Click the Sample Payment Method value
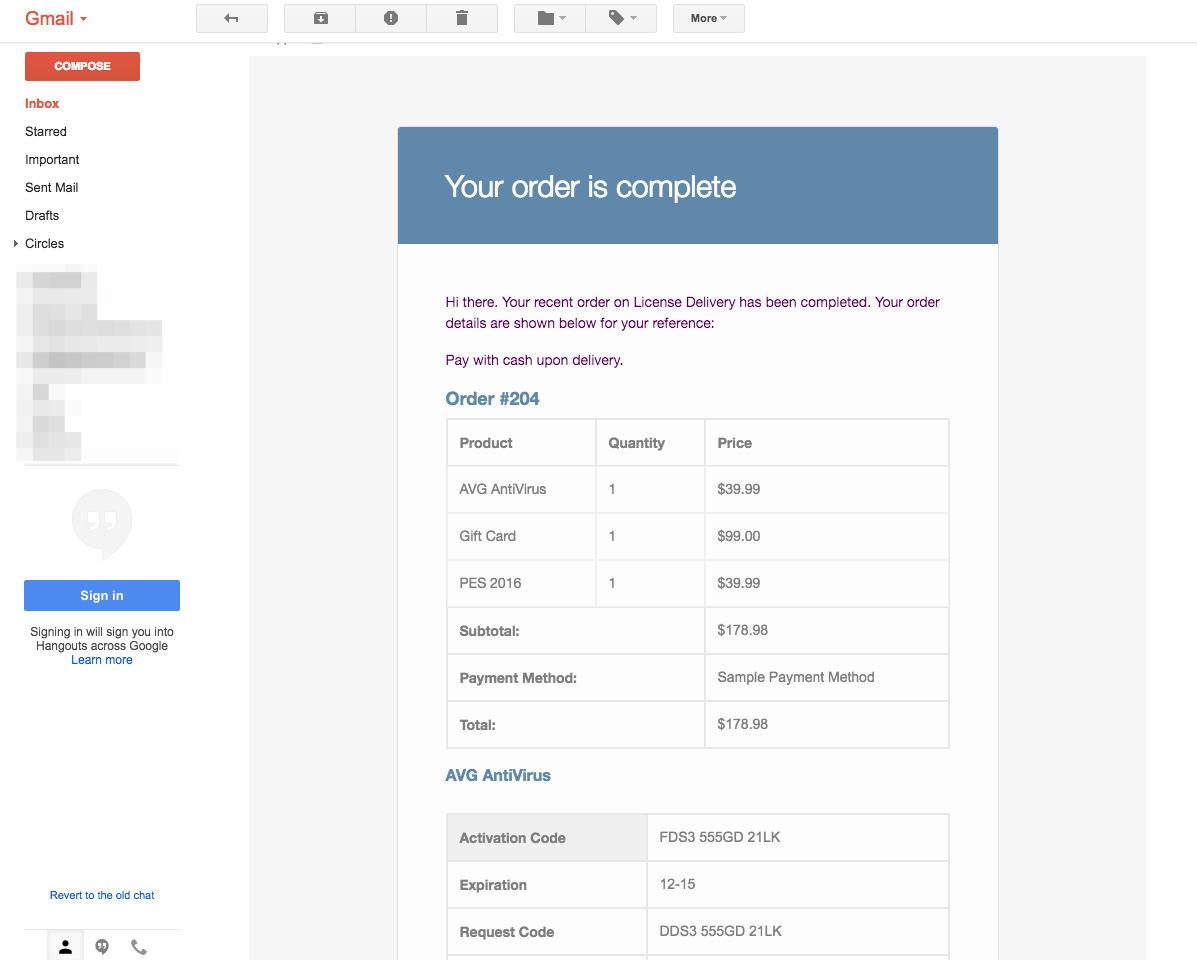 [796, 678]
